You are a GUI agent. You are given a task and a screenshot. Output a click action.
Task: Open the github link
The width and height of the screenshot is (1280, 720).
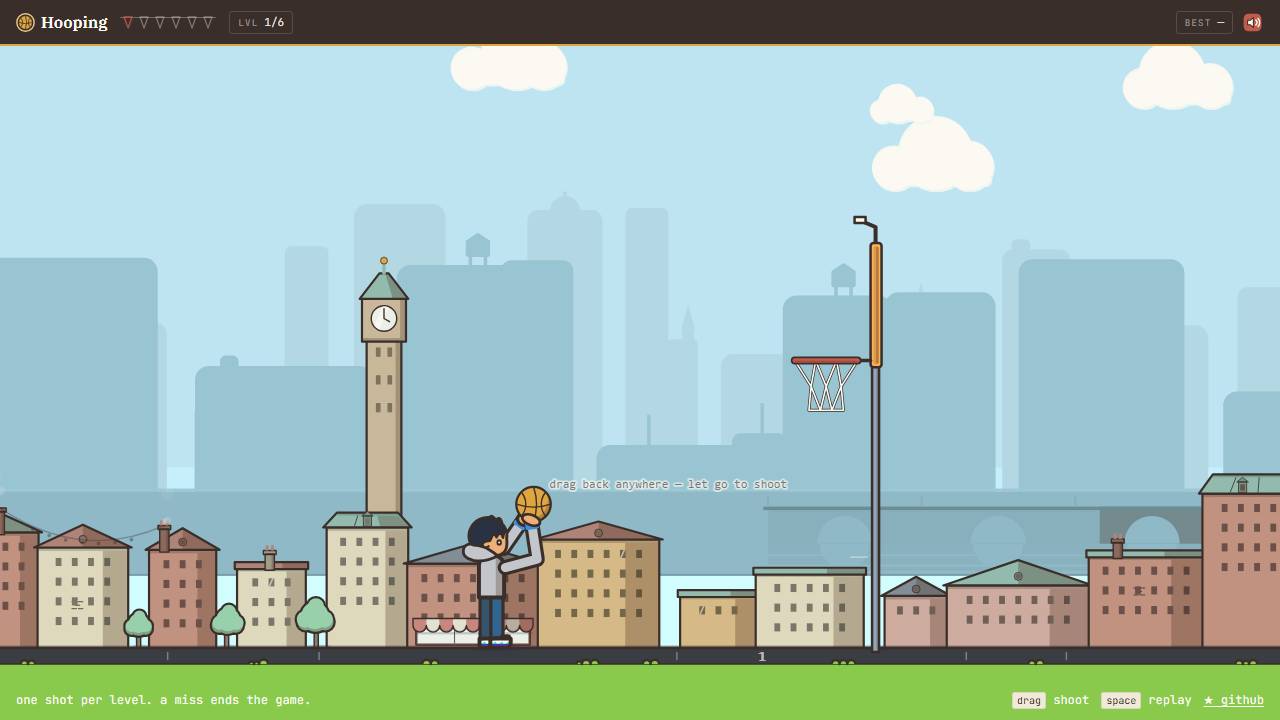tap(1234, 700)
